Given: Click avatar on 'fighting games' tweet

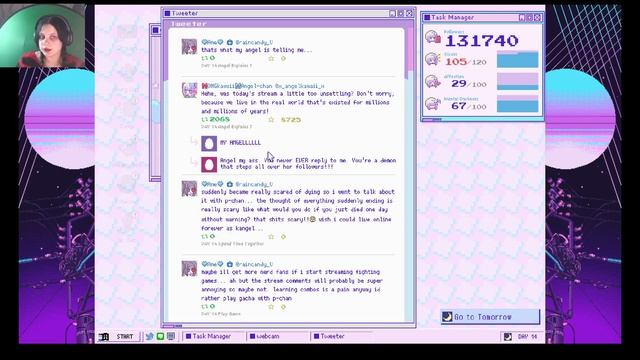Looking at the screenshot, I should pos(189,269).
